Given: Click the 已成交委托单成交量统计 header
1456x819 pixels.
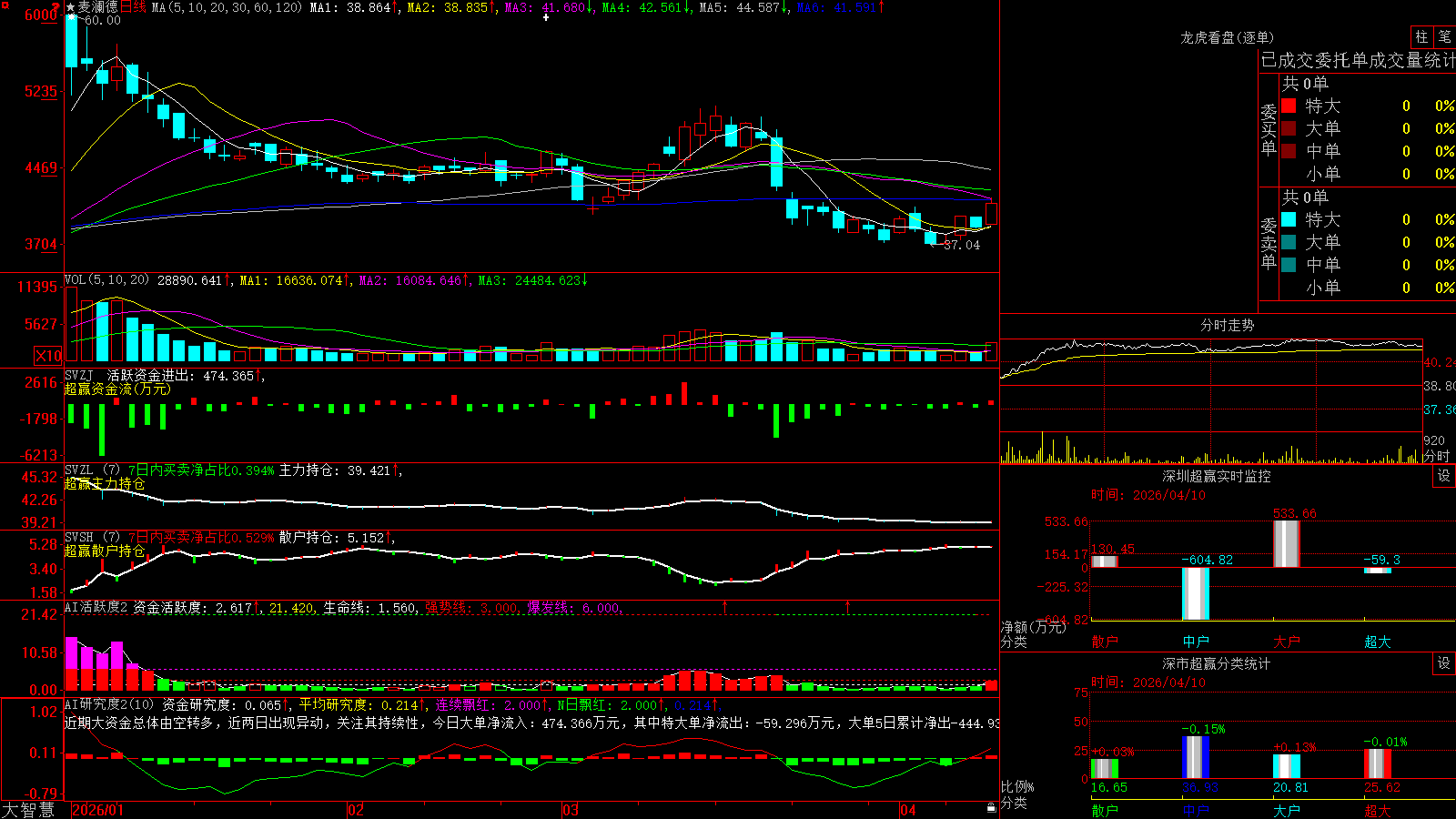Looking at the screenshot, I should [x=1358, y=60].
